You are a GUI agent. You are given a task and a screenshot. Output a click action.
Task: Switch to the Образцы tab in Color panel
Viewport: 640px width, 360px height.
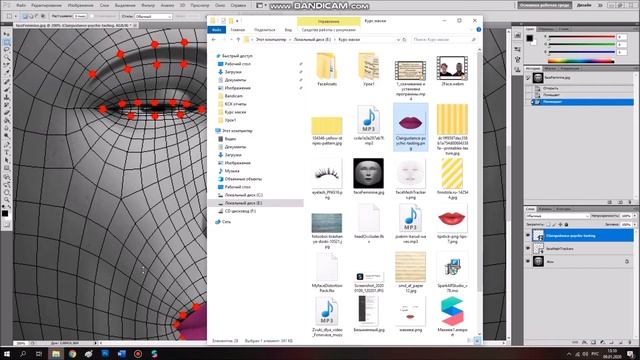[x=546, y=29]
